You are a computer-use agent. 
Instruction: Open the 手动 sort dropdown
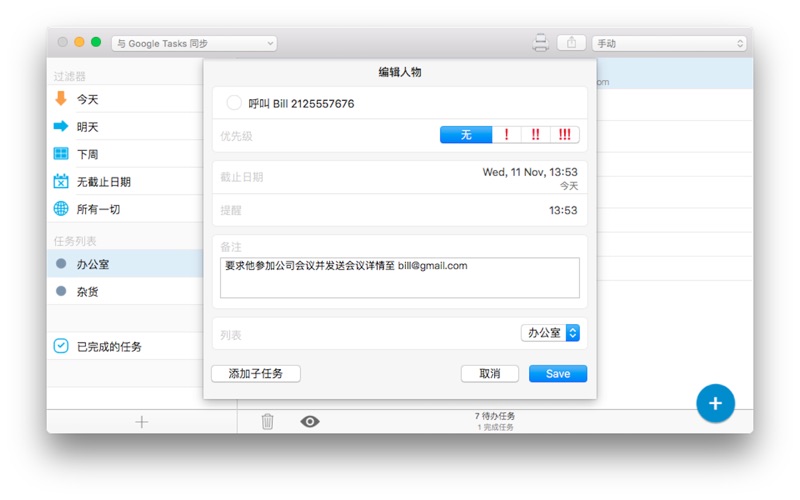(x=669, y=43)
